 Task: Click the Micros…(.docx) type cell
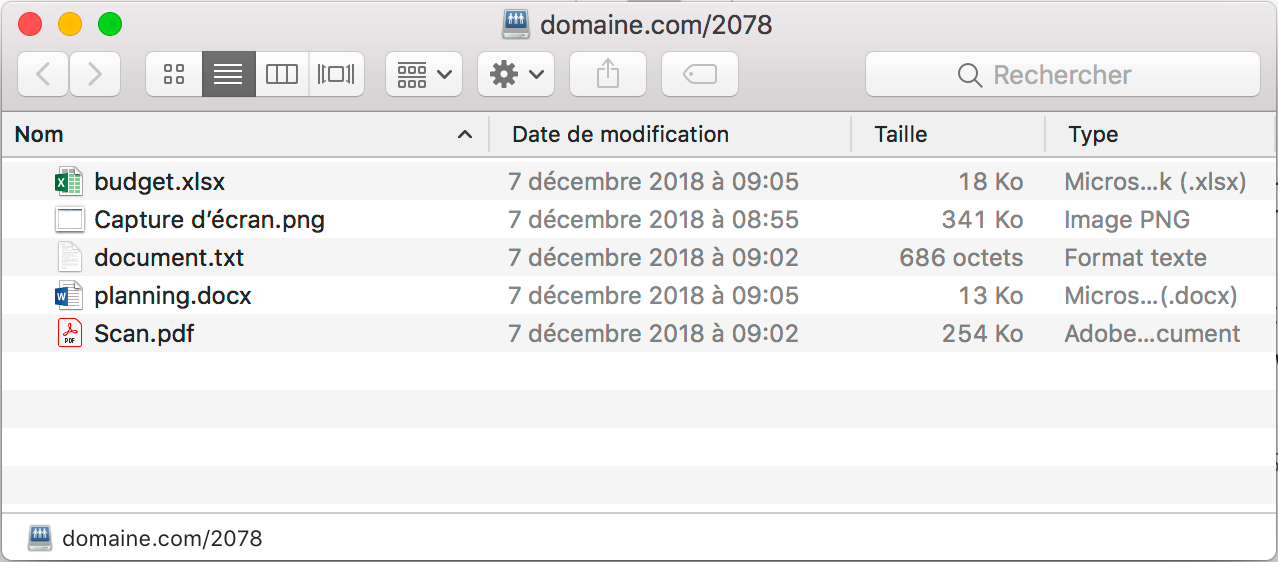[1151, 296]
